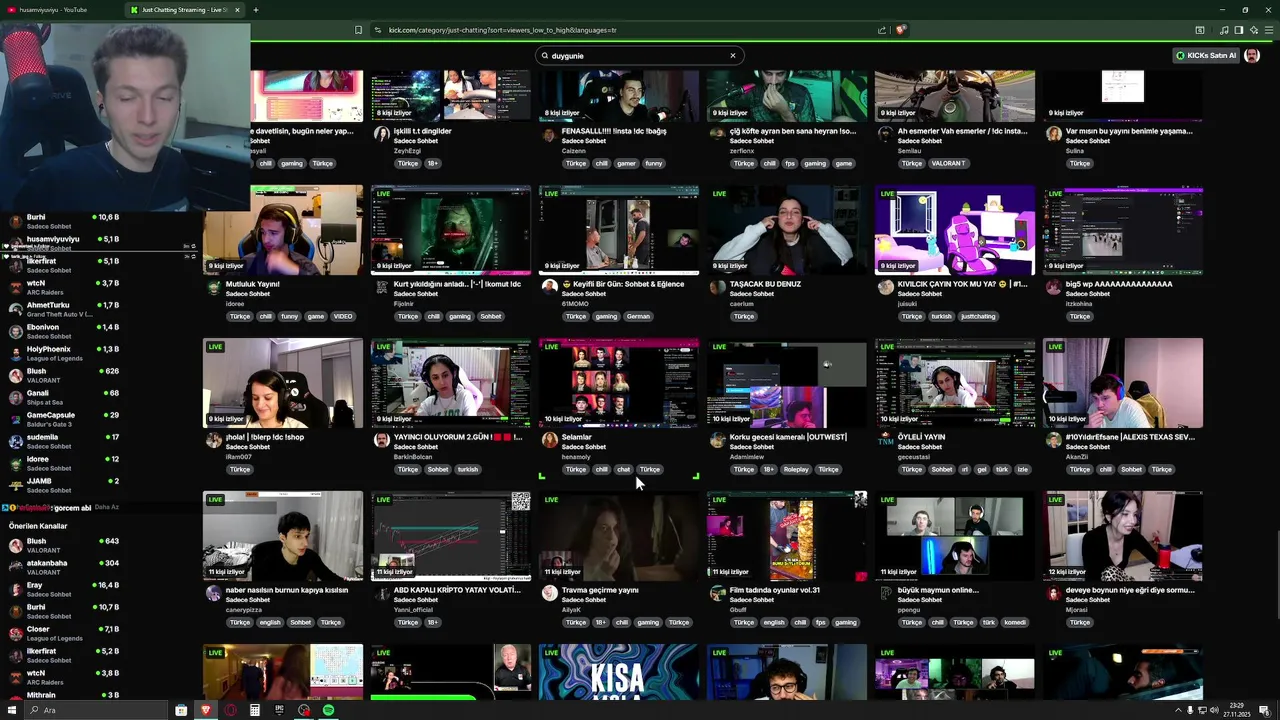Image resolution: width=1280 pixels, height=720 pixels.
Task: Click the justchatting tag on KIVILCIK card
Action: tap(977, 316)
